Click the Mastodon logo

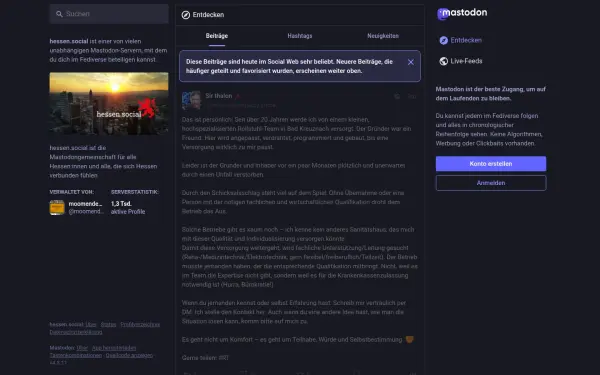click(x=462, y=13)
